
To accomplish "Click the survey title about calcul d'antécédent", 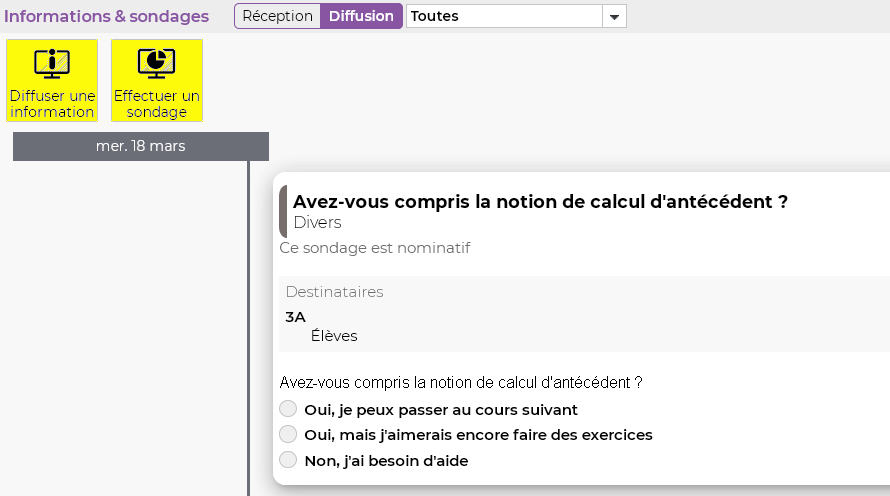I will (x=540, y=201).
